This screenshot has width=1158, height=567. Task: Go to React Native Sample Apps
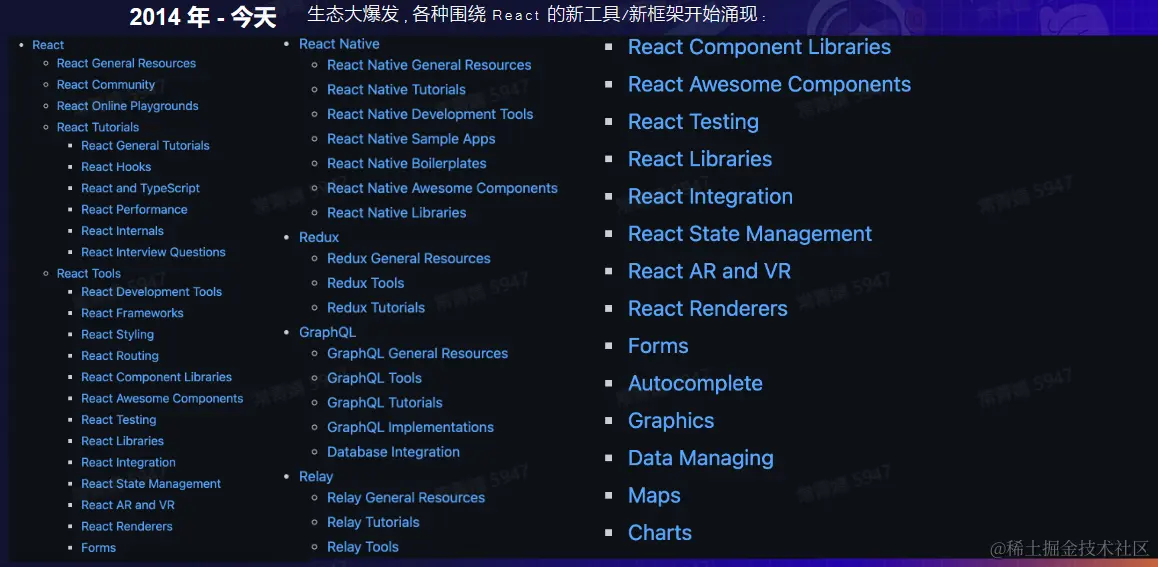point(411,139)
